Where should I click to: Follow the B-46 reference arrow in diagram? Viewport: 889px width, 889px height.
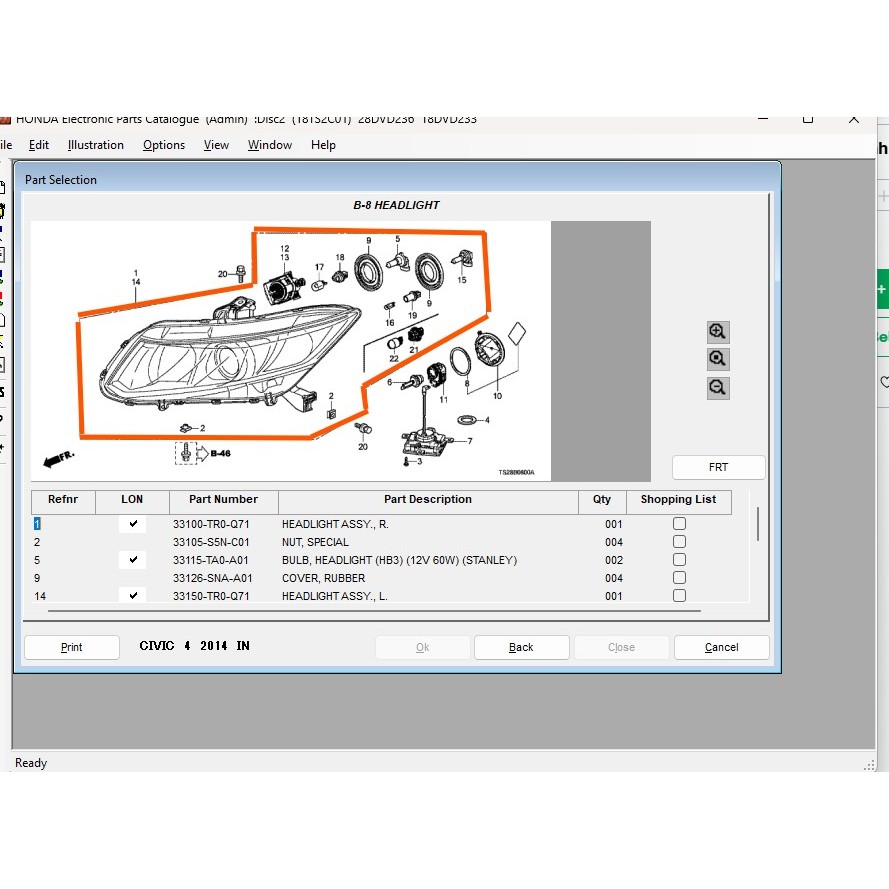pyautogui.click(x=218, y=453)
